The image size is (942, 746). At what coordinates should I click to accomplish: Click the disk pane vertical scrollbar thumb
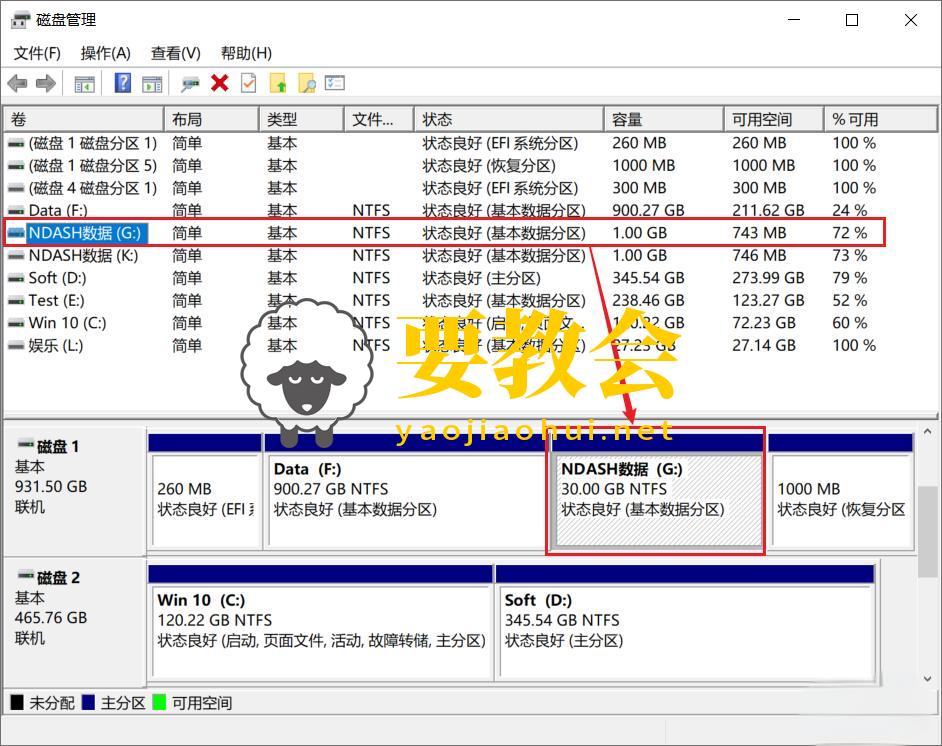coord(928,532)
